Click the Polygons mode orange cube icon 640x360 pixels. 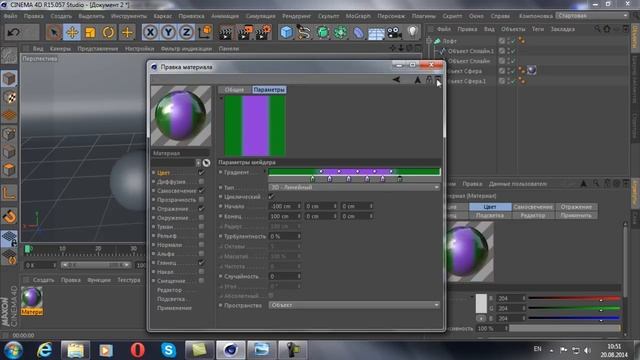point(9,169)
